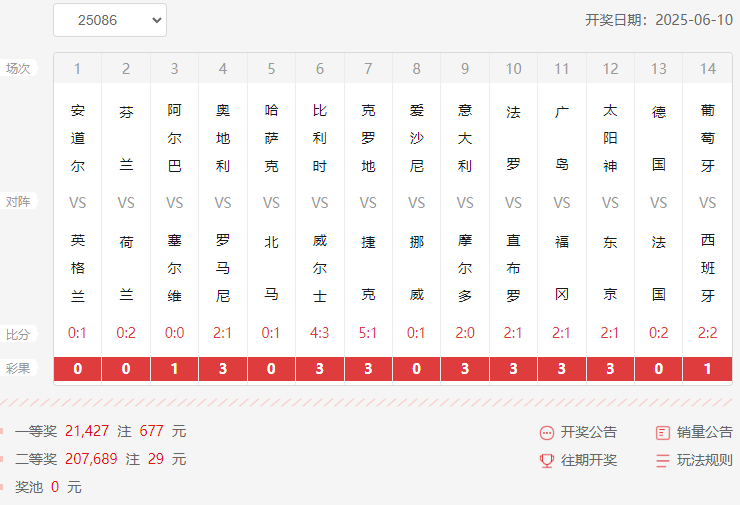Click the 阿尔巴 team name

174,138
